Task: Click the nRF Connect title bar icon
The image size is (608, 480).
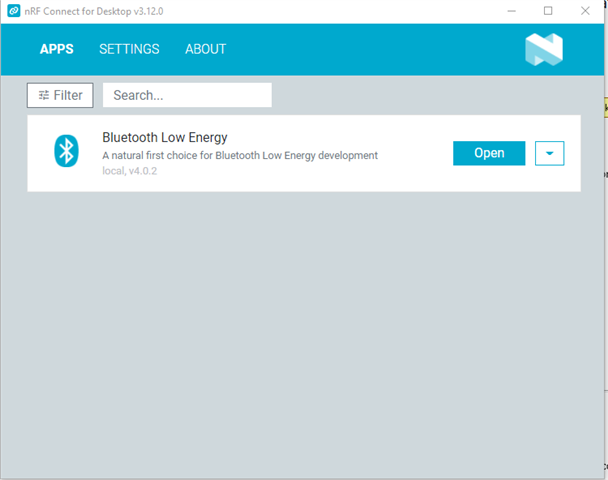Action: (14, 11)
